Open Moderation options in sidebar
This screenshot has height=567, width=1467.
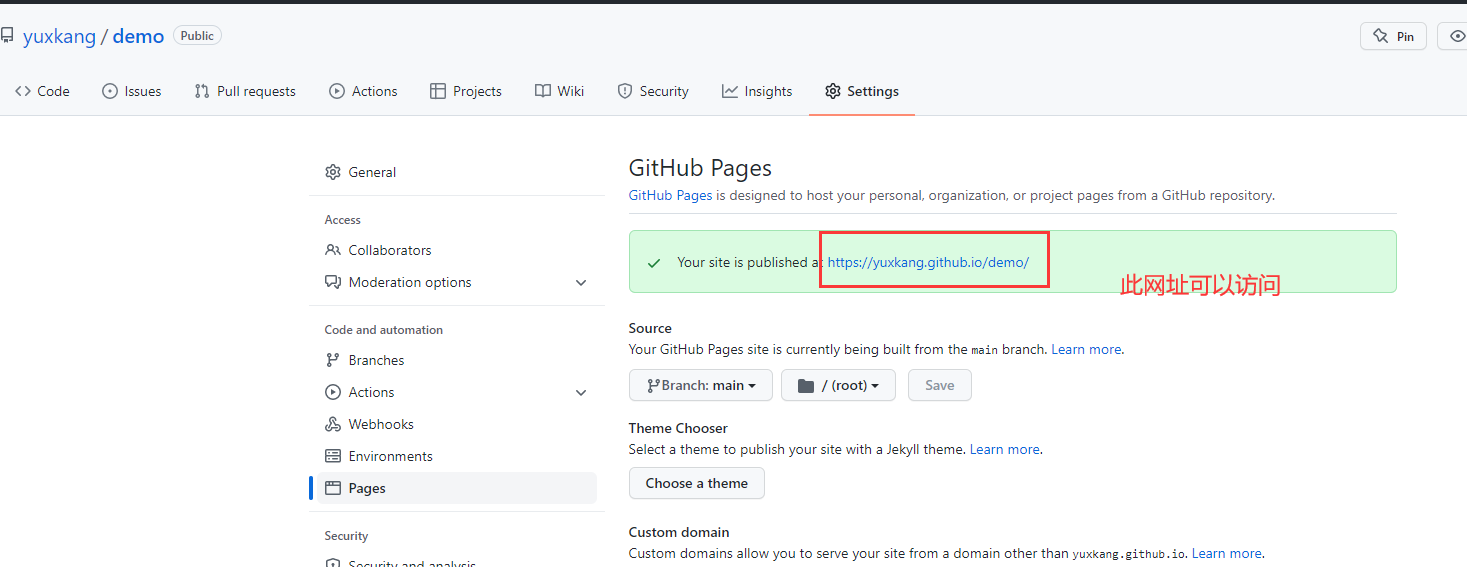(x=453, y=282)
